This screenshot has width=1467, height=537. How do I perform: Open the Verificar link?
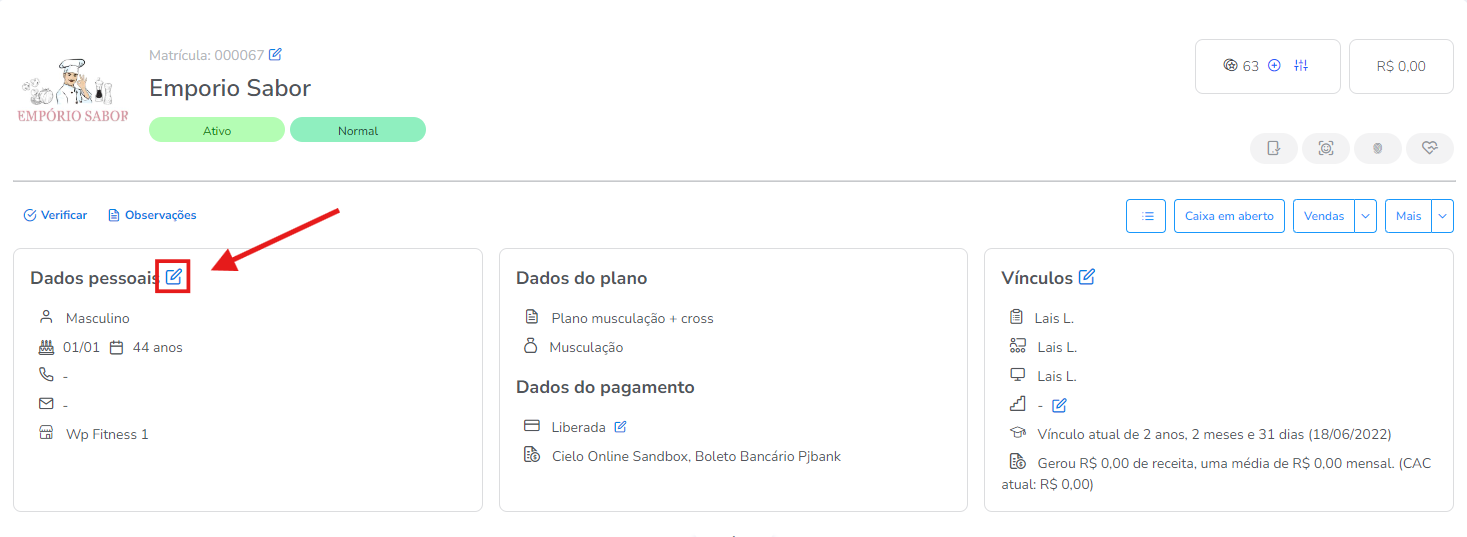coord(56,215)
